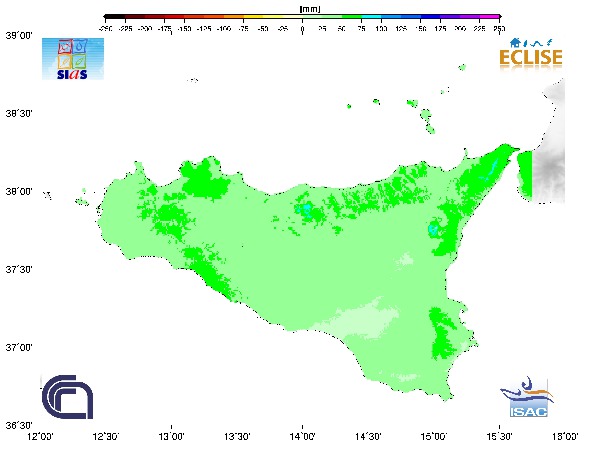Click the longitude label 12°30'

coord(106,436)
